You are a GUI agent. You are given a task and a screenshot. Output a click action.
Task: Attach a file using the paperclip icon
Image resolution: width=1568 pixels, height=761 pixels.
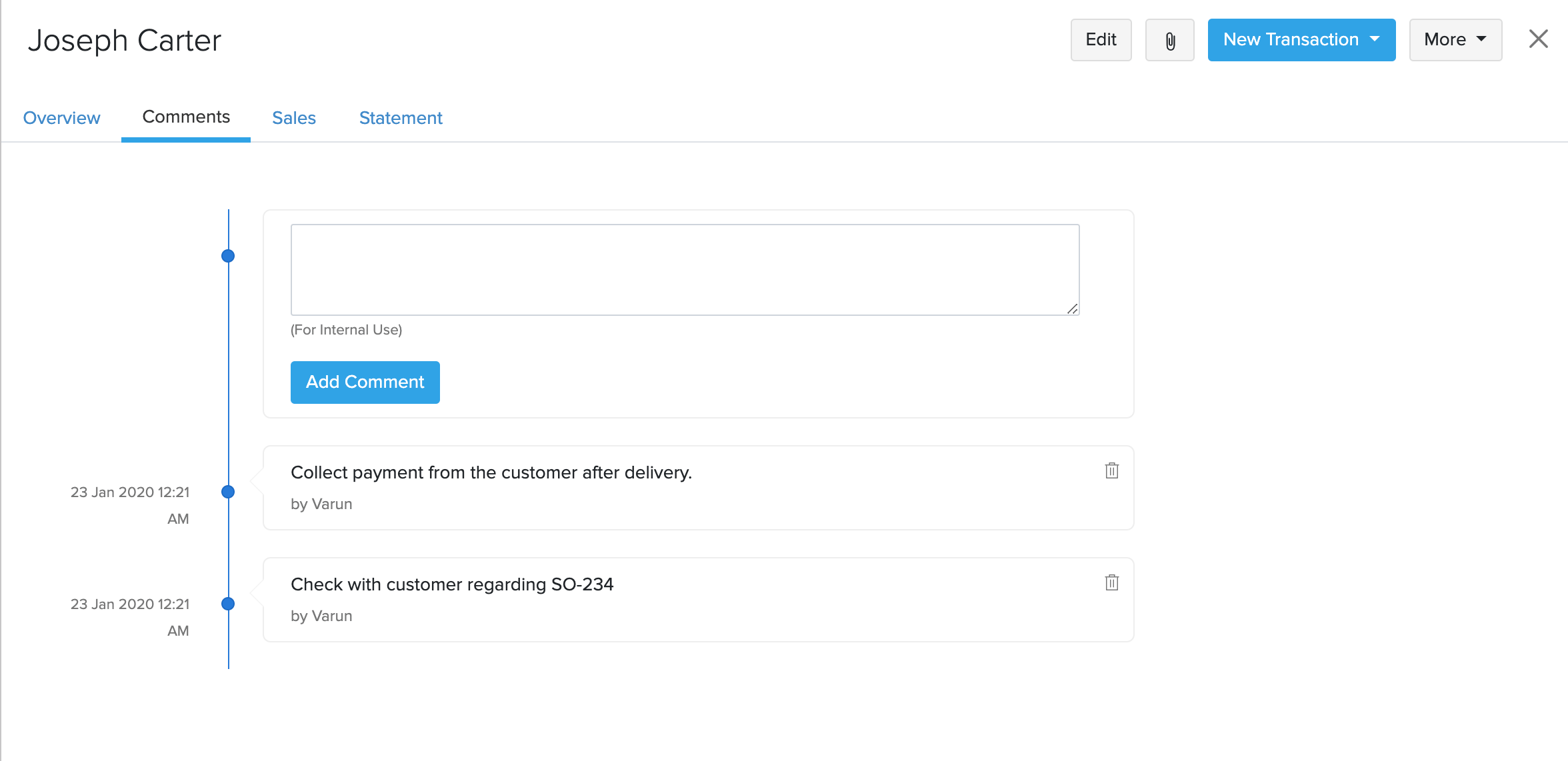tap(1169, 40)
